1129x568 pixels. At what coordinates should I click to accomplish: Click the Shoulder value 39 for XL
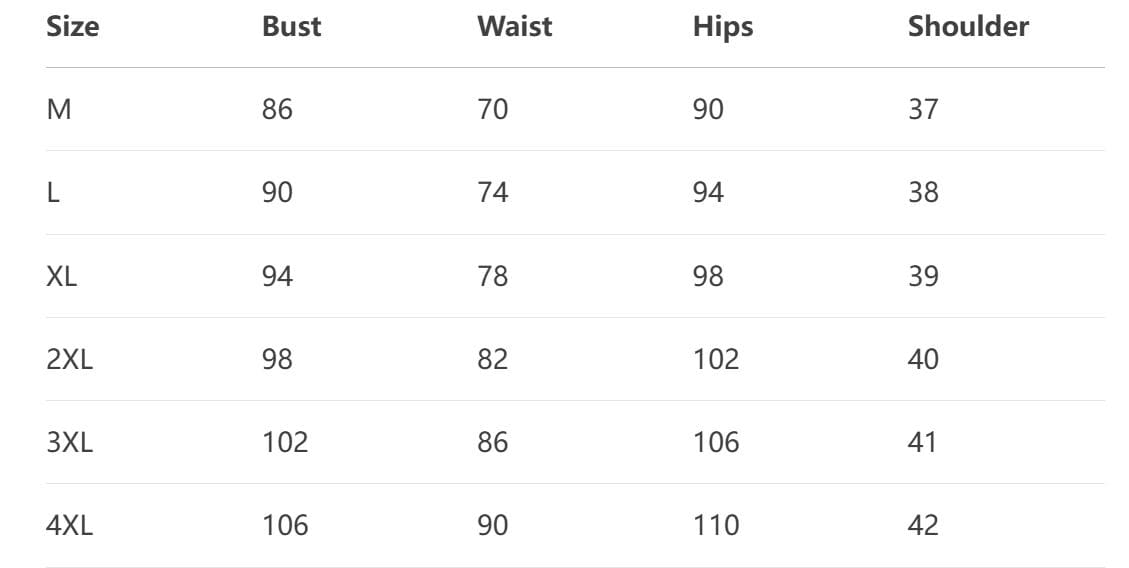click(x=923, y=276)
